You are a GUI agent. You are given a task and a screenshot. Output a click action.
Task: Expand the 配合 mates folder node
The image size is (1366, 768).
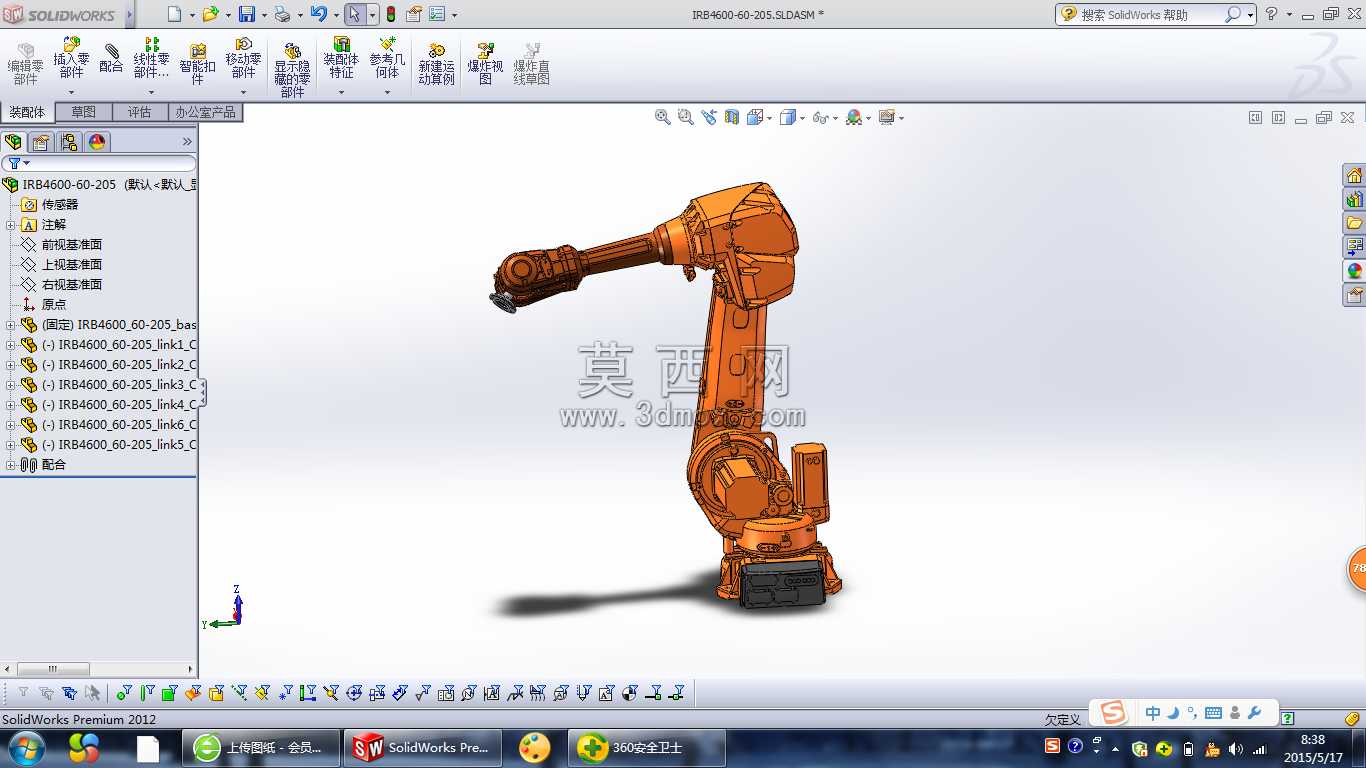[11, 465]
